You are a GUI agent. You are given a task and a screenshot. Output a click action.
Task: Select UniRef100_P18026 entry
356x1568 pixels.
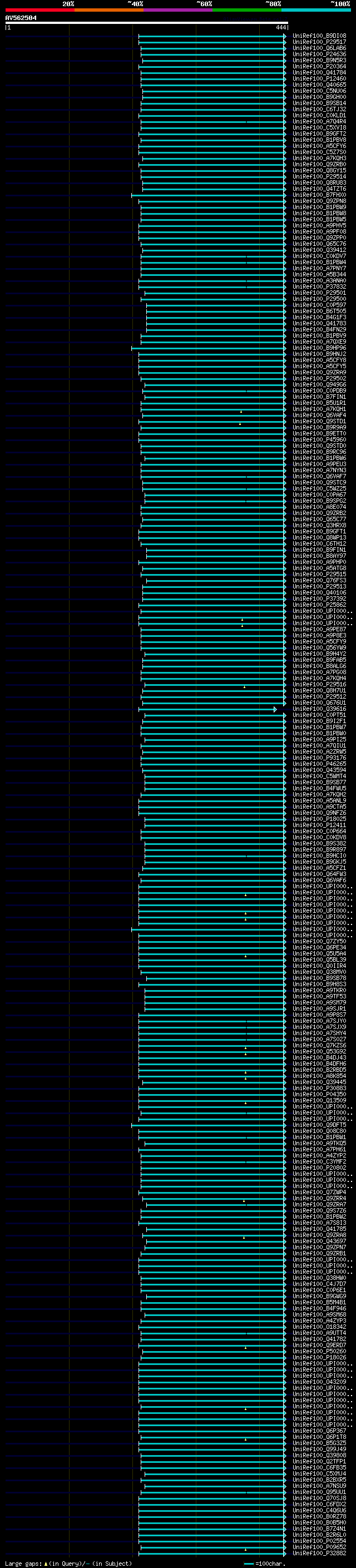pyautogui.click(x=319, y=1357)
